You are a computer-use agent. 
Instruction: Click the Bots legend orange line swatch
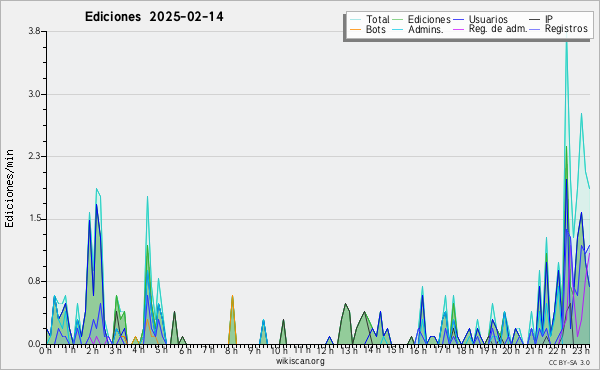pyautogui.click(x=355, y=29)
